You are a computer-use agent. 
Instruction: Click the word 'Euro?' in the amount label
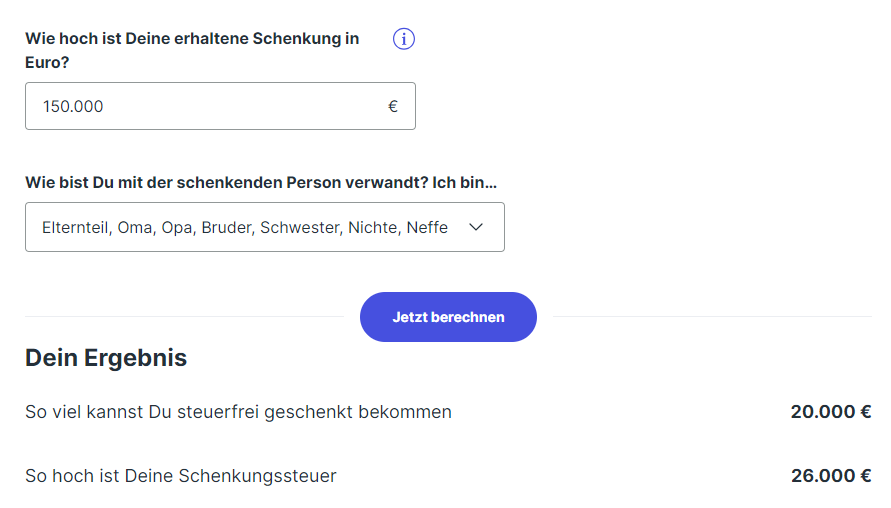47,61
